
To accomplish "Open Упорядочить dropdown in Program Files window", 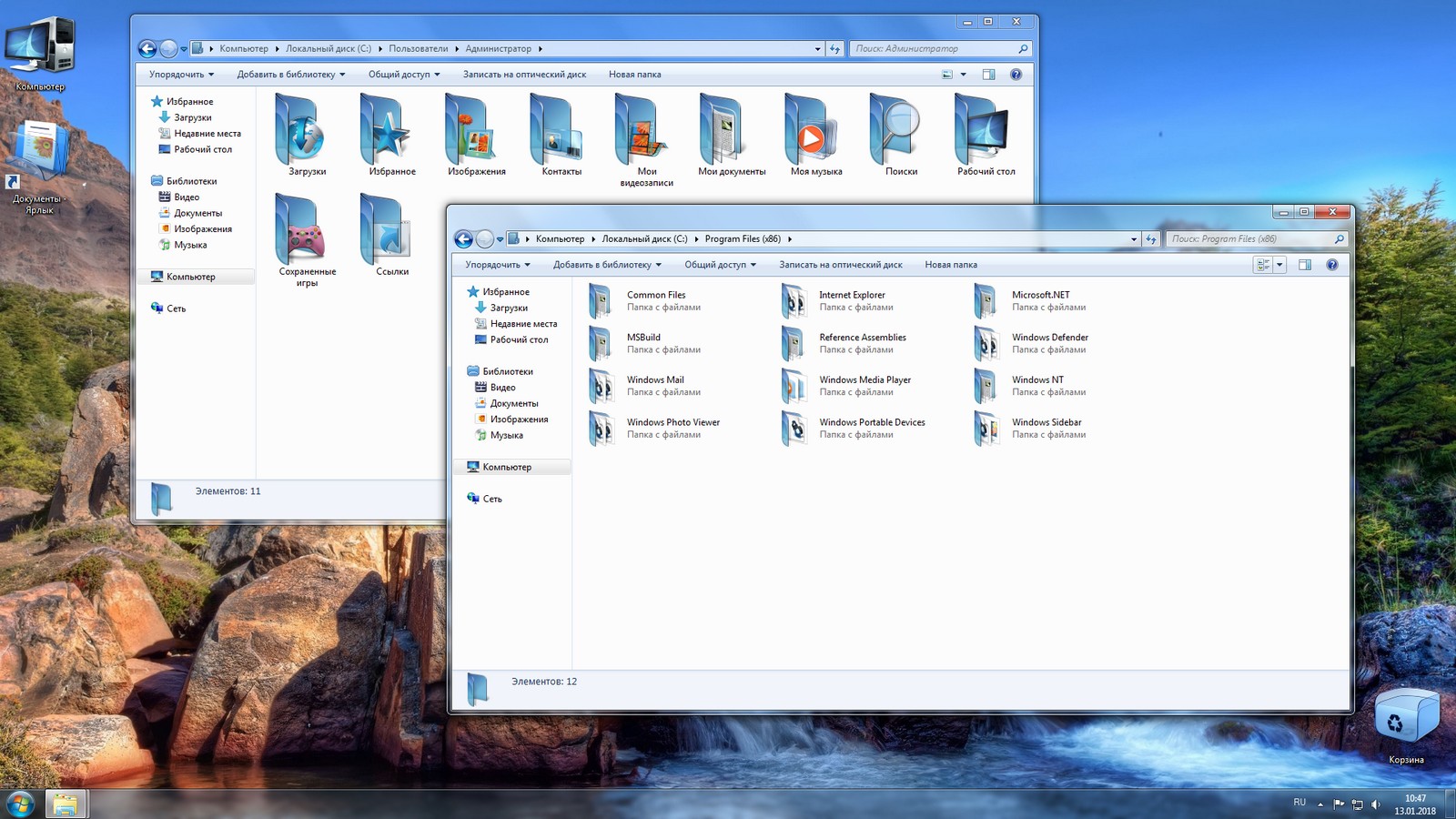I will (x=497, y=265).
